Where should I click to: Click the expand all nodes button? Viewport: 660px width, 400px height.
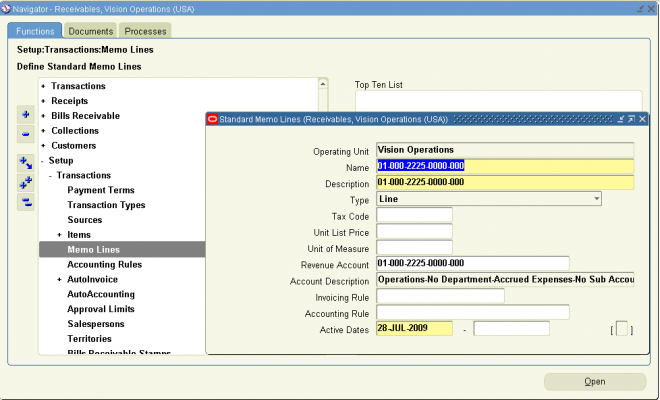click(x=26, y=183)
